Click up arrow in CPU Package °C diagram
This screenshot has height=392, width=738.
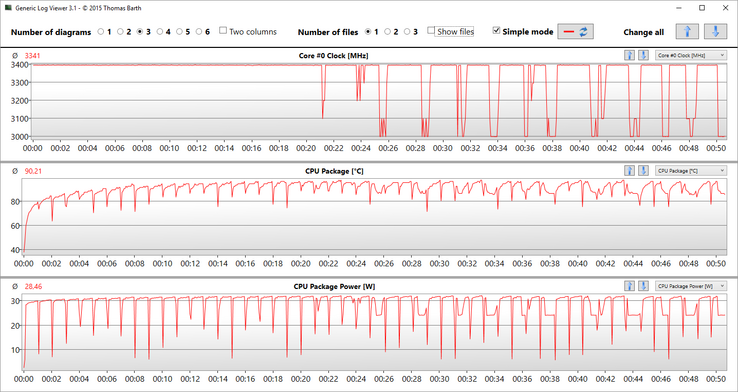click(x=629, y=170)
